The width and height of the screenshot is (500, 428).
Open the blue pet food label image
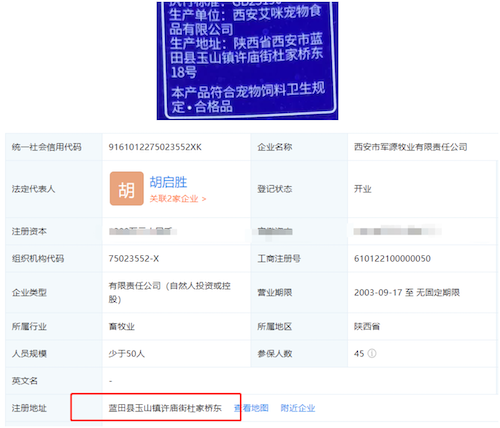pyautogui.click(x=247, y=60)
